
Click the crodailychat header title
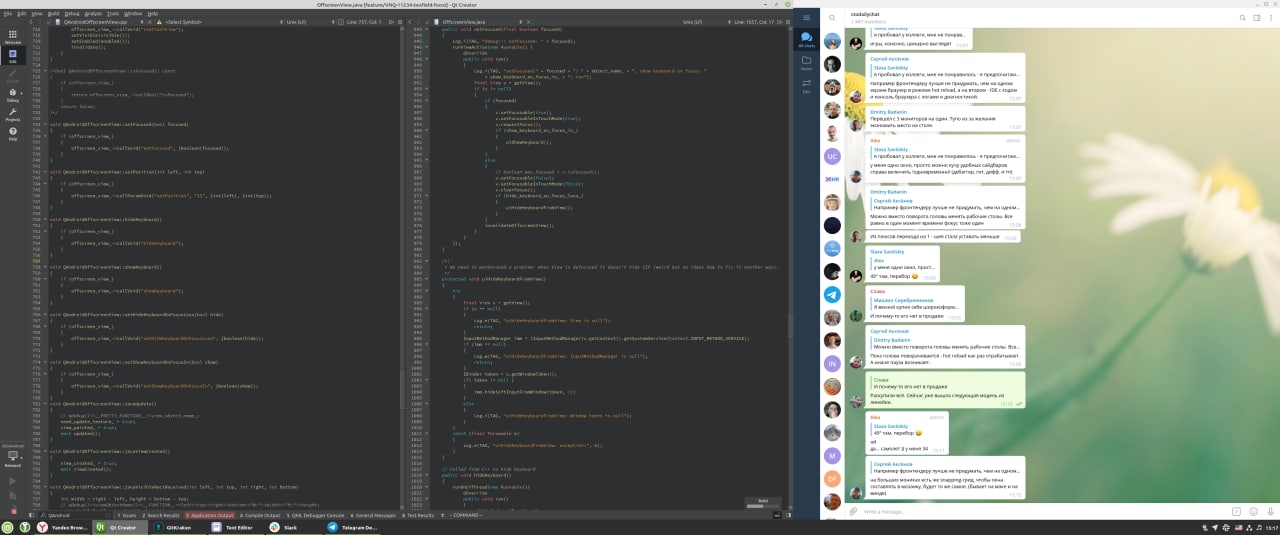863,14
